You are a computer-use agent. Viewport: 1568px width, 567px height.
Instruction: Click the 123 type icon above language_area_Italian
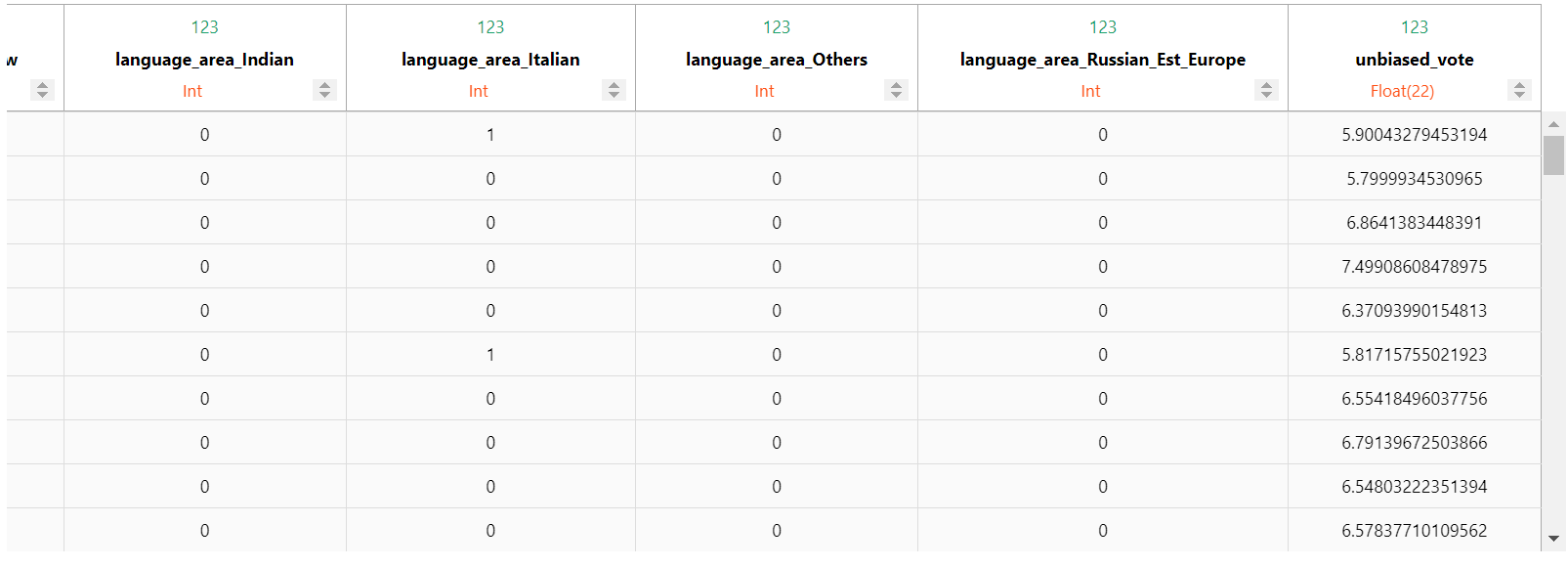[x=490, y=27]
